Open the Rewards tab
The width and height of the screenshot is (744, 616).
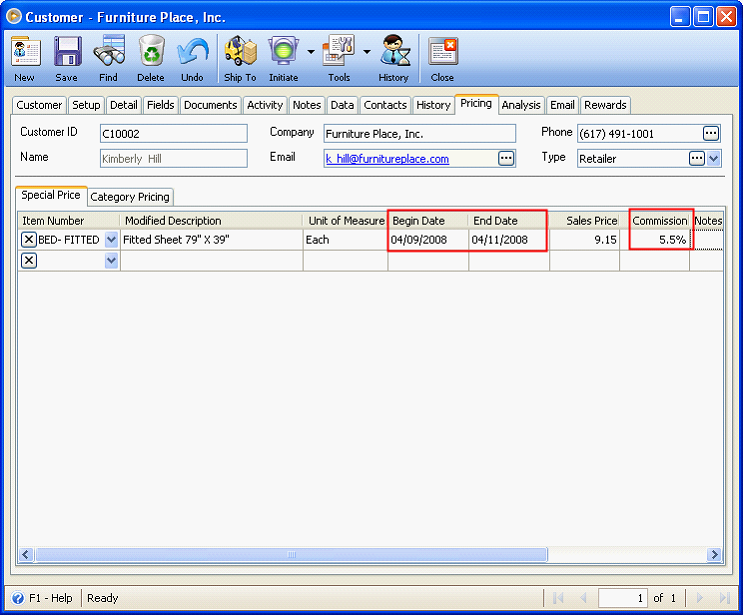coord(605,105)
